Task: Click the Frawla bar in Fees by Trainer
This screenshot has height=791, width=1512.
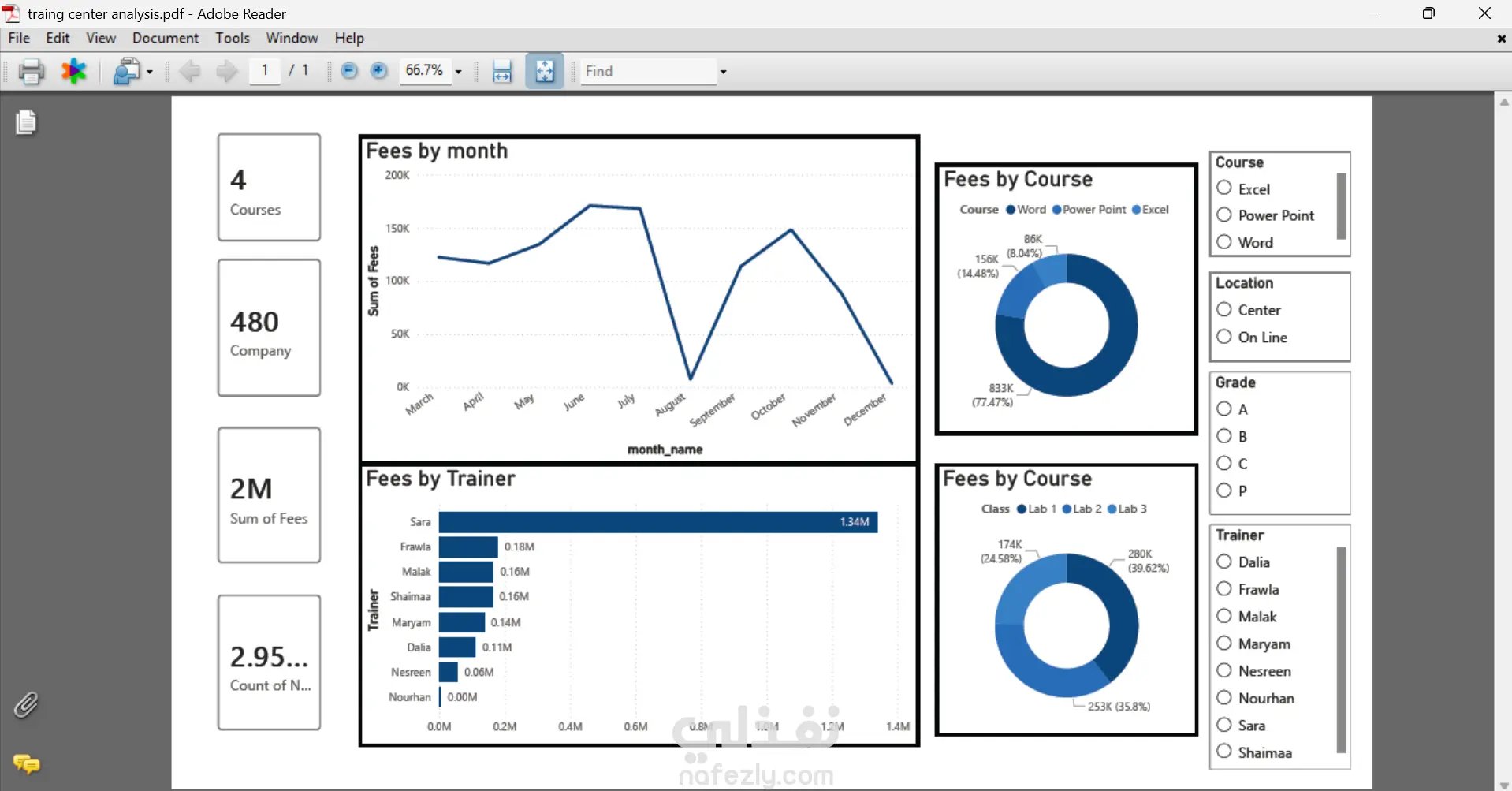Action: click(x=468, y=547)
